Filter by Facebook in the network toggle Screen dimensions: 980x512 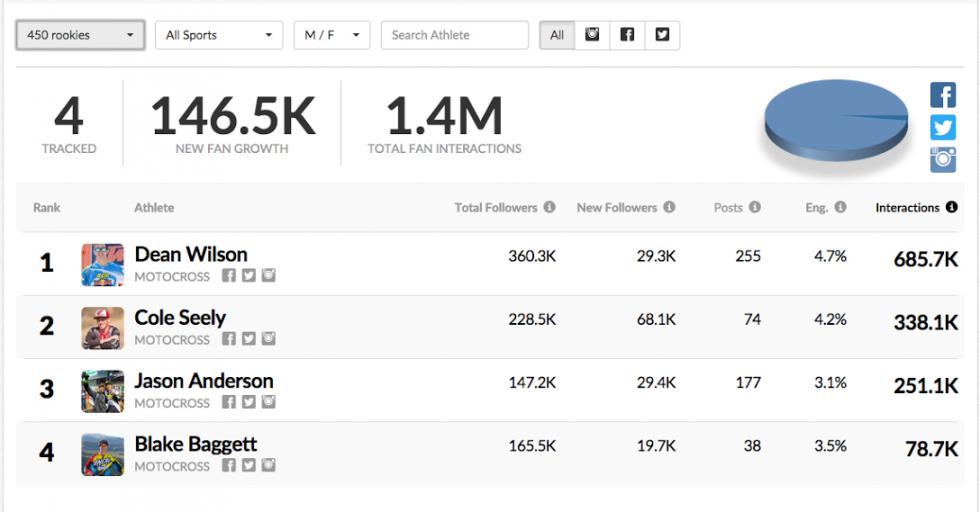coord(627,35)
